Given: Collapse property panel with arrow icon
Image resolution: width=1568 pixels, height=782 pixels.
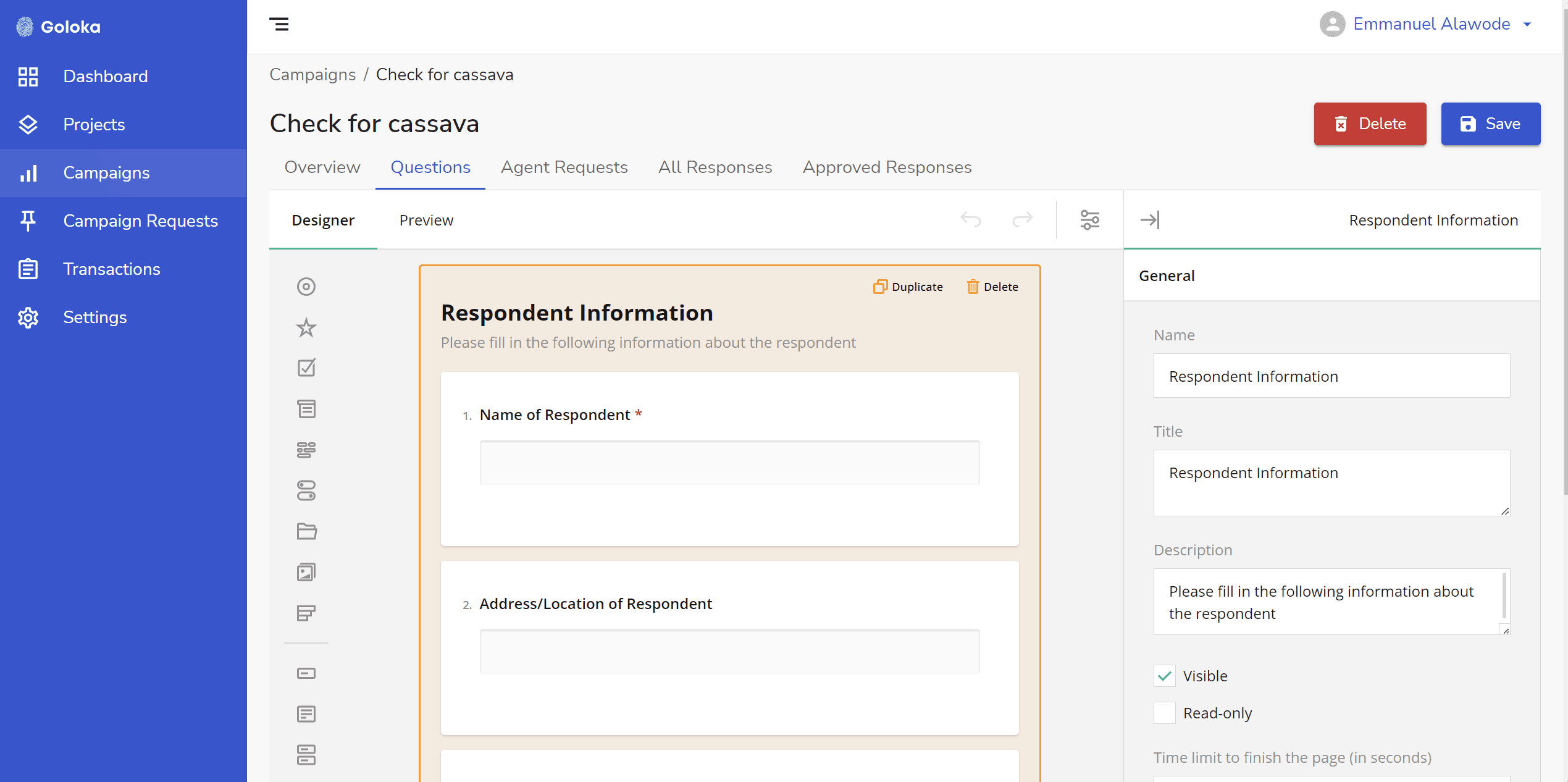Looking at the screenshot, I should pos(1150,220).
